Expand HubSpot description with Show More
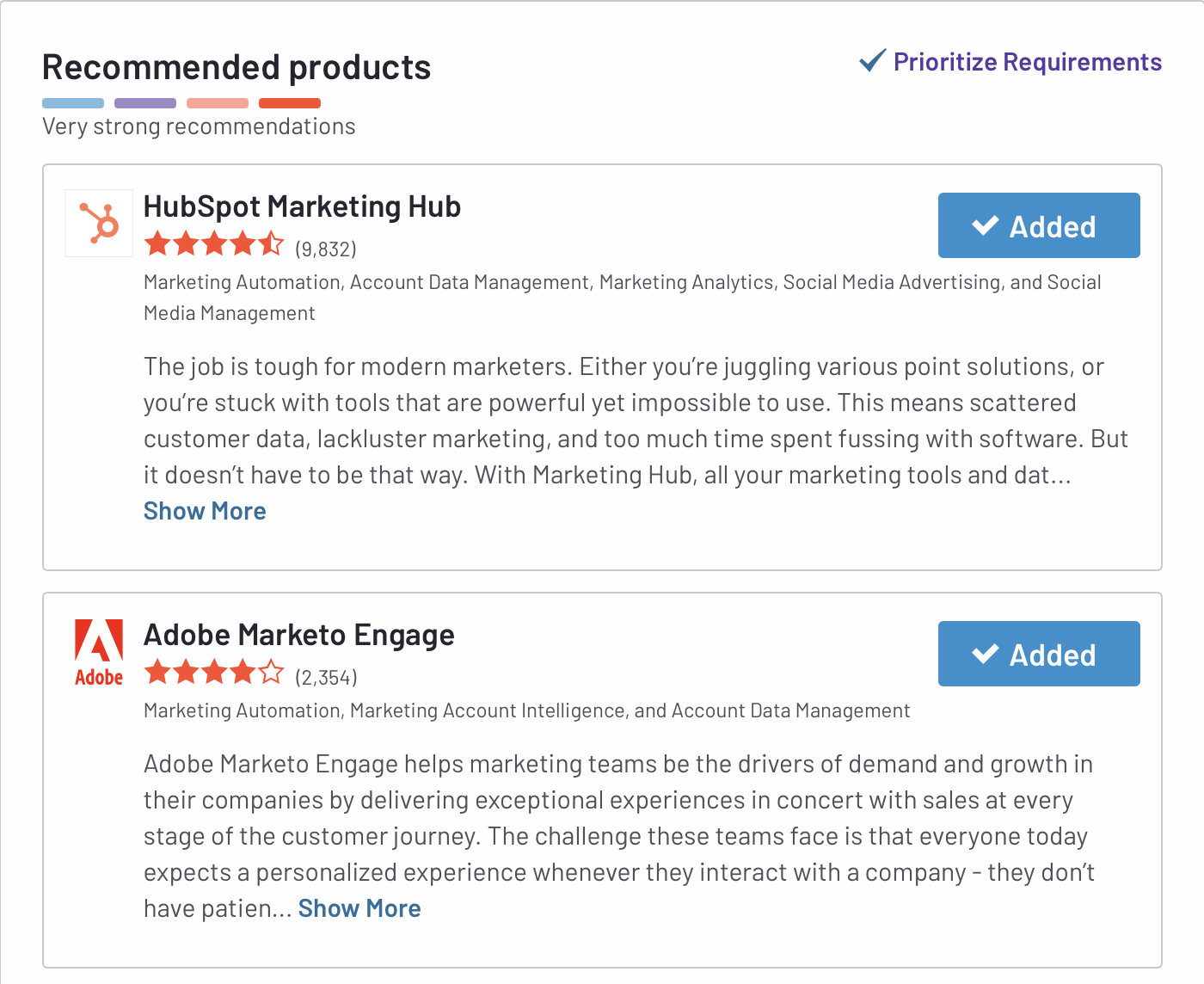1204x984 pixels. (x=205, y=511)
